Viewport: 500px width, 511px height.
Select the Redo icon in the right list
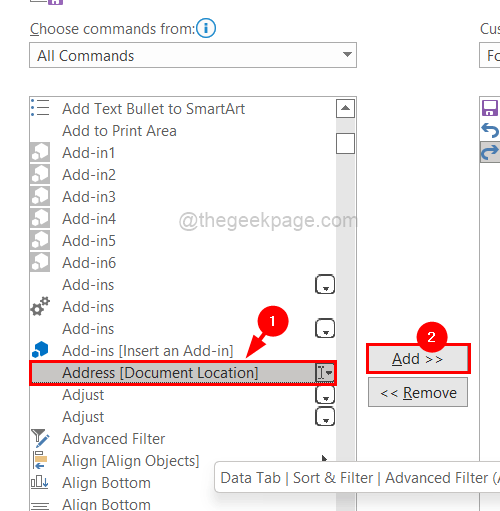[490, 152]
